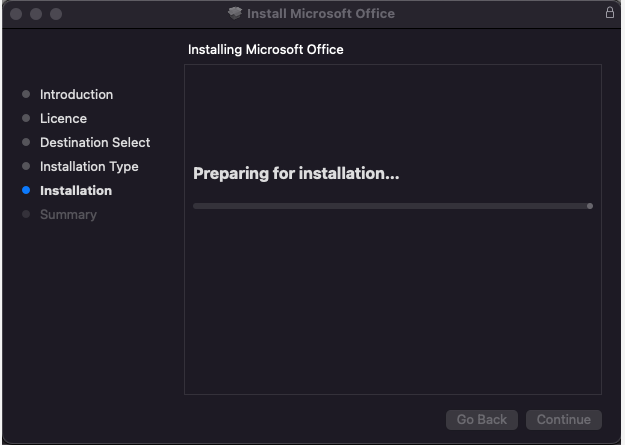625x445 pixels.
Task: Minimize the installer window
Action: pyautogui.click(x=36, y=14)
